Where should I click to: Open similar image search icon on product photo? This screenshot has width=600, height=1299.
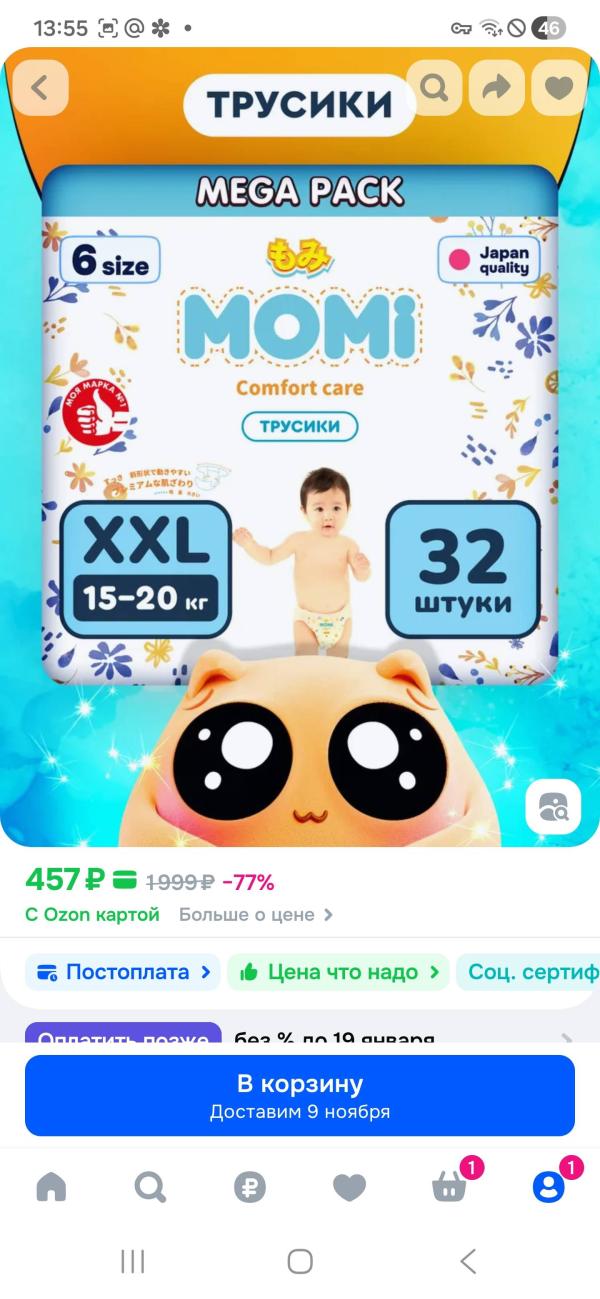(553, 807)
